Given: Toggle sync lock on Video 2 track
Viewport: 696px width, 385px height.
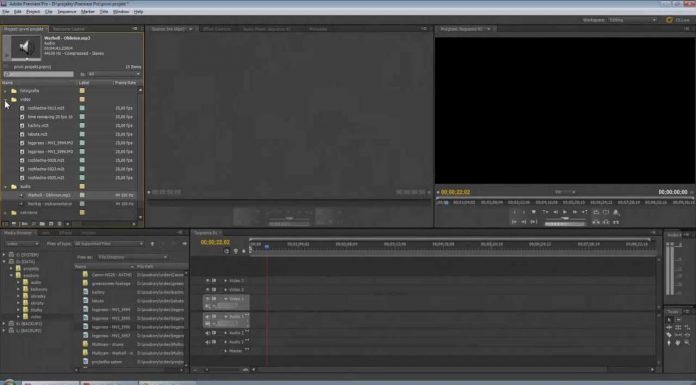Looking at the screenshot, I should 214,290.
